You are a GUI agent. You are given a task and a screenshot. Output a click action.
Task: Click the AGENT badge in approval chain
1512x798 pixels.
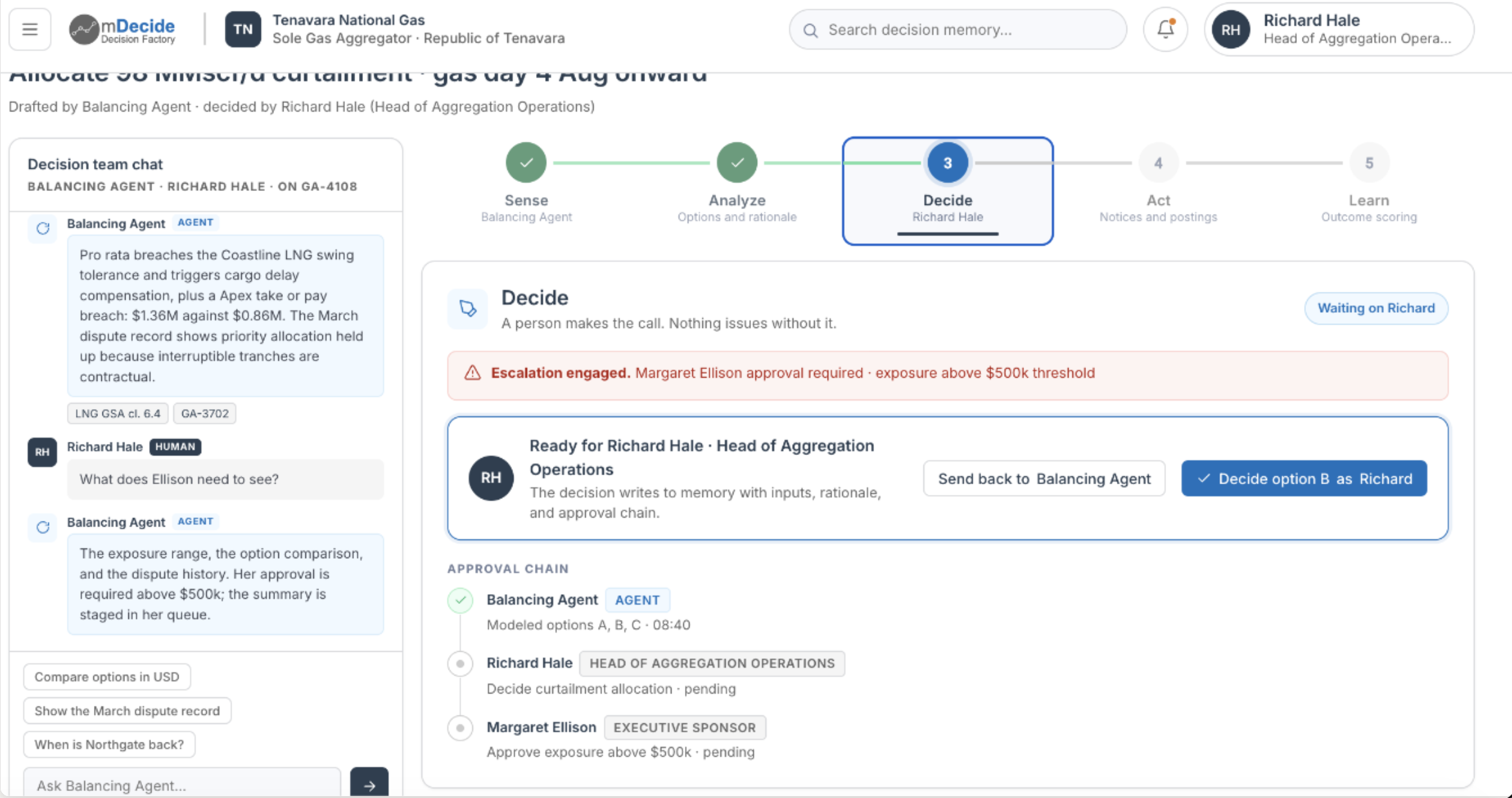point(637,600)
